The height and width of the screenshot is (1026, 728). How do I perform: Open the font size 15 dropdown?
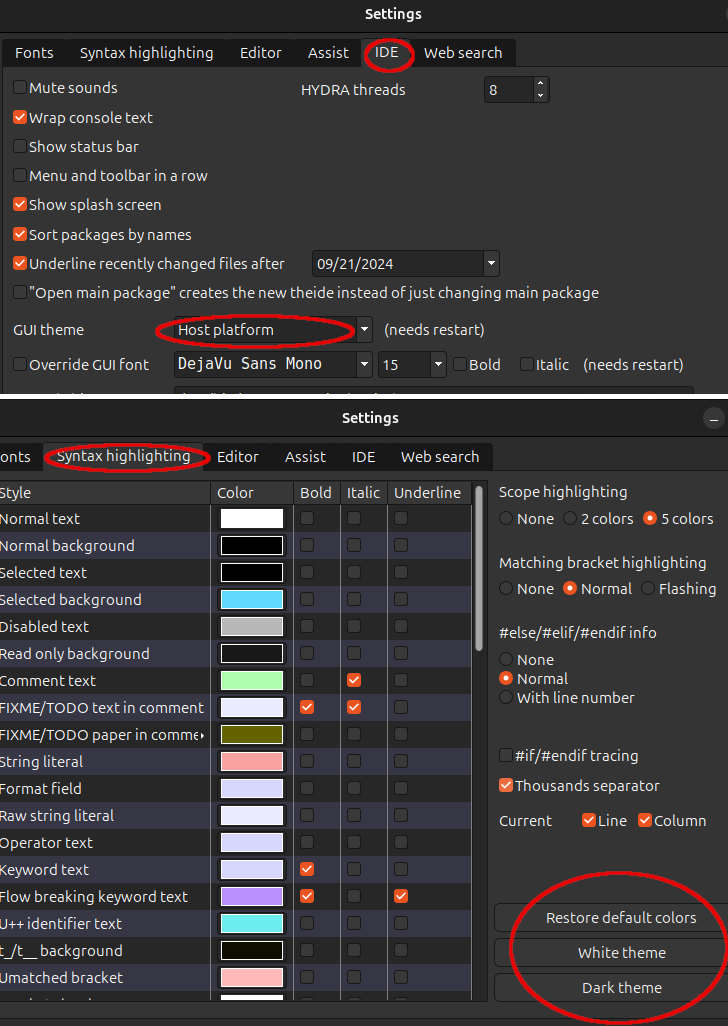coord(438,365)
